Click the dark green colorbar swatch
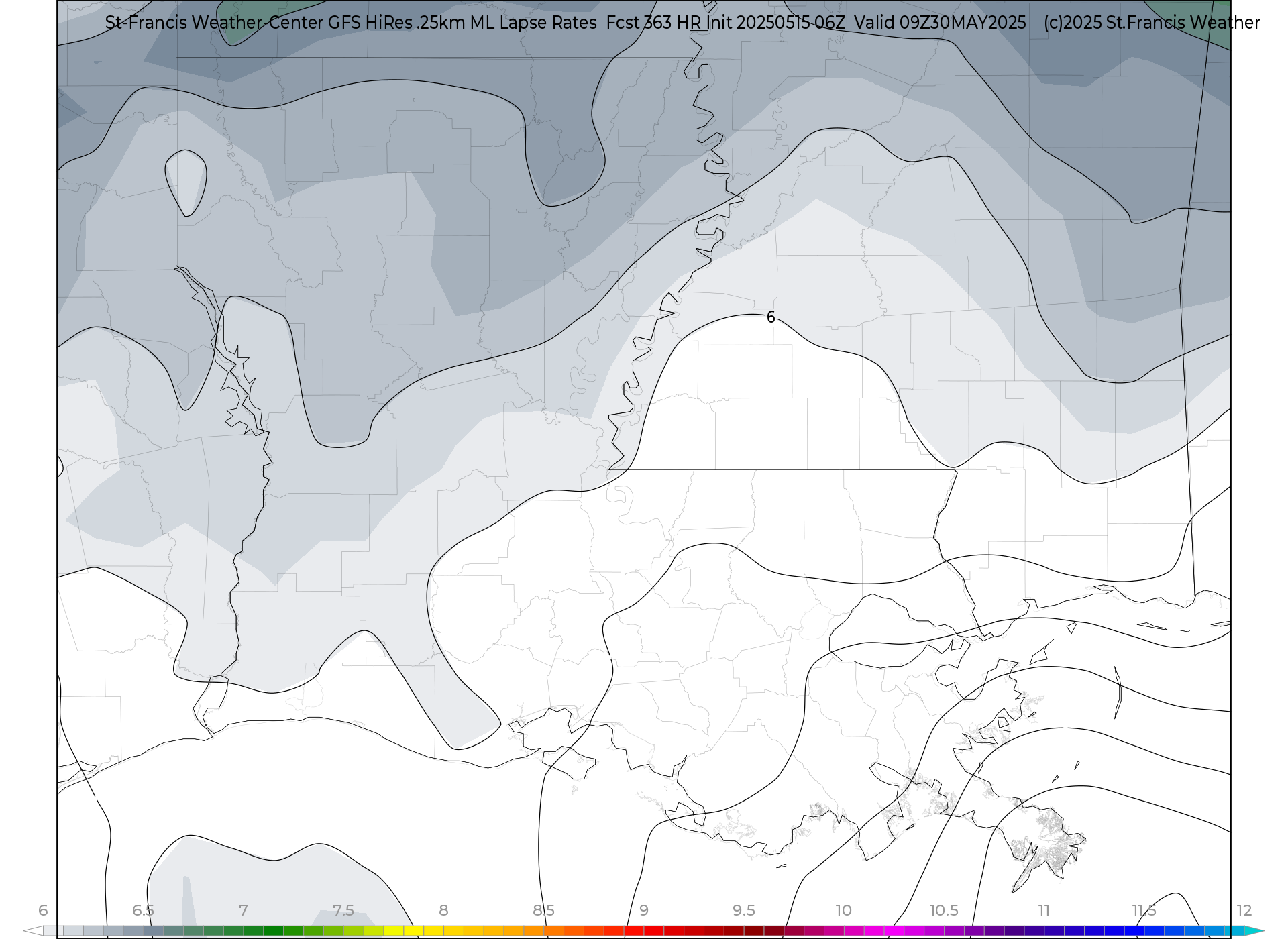The height and width of the screenshot is (939, 1288). 273,931
